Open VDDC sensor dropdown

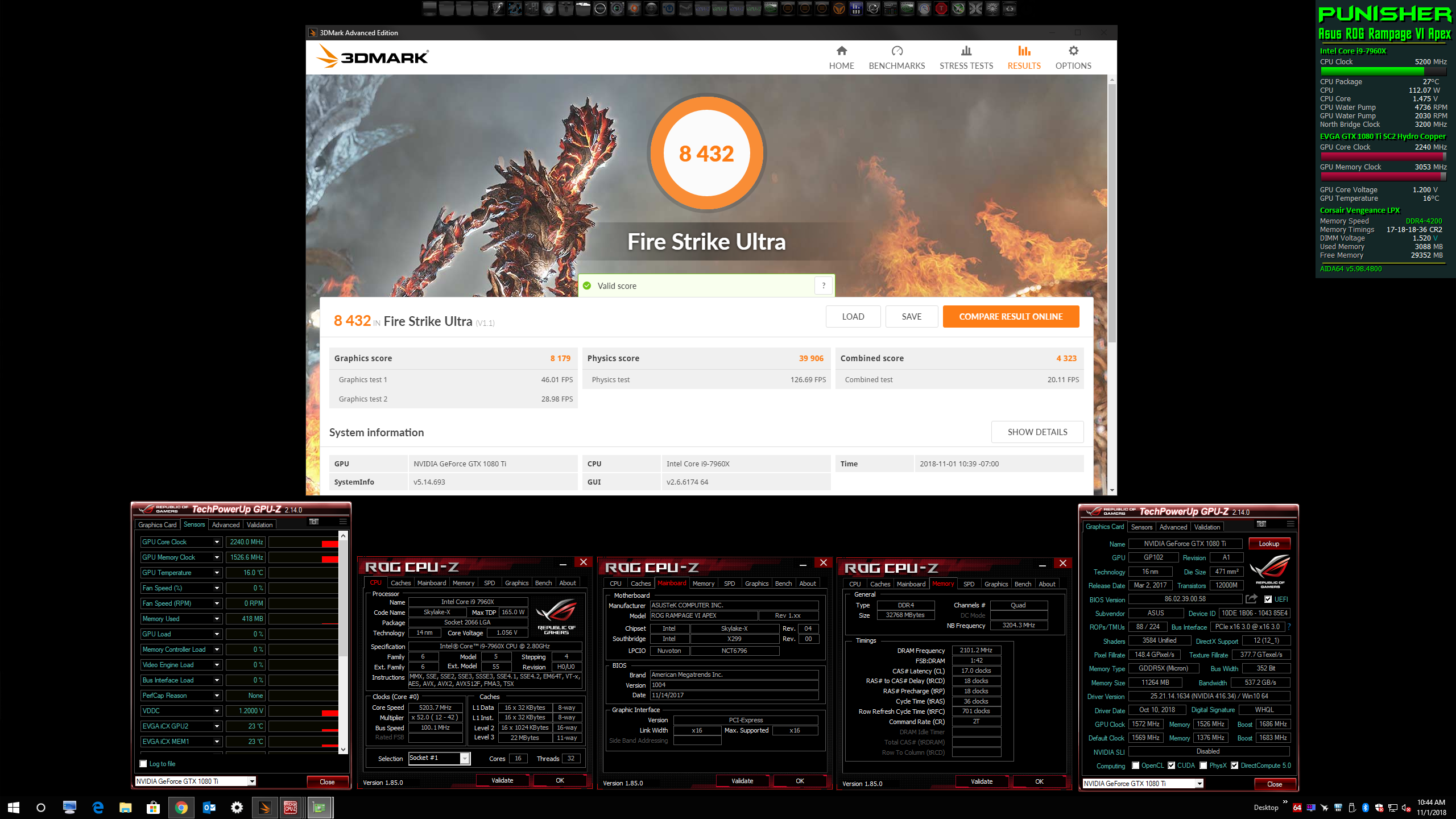[217, 711]
